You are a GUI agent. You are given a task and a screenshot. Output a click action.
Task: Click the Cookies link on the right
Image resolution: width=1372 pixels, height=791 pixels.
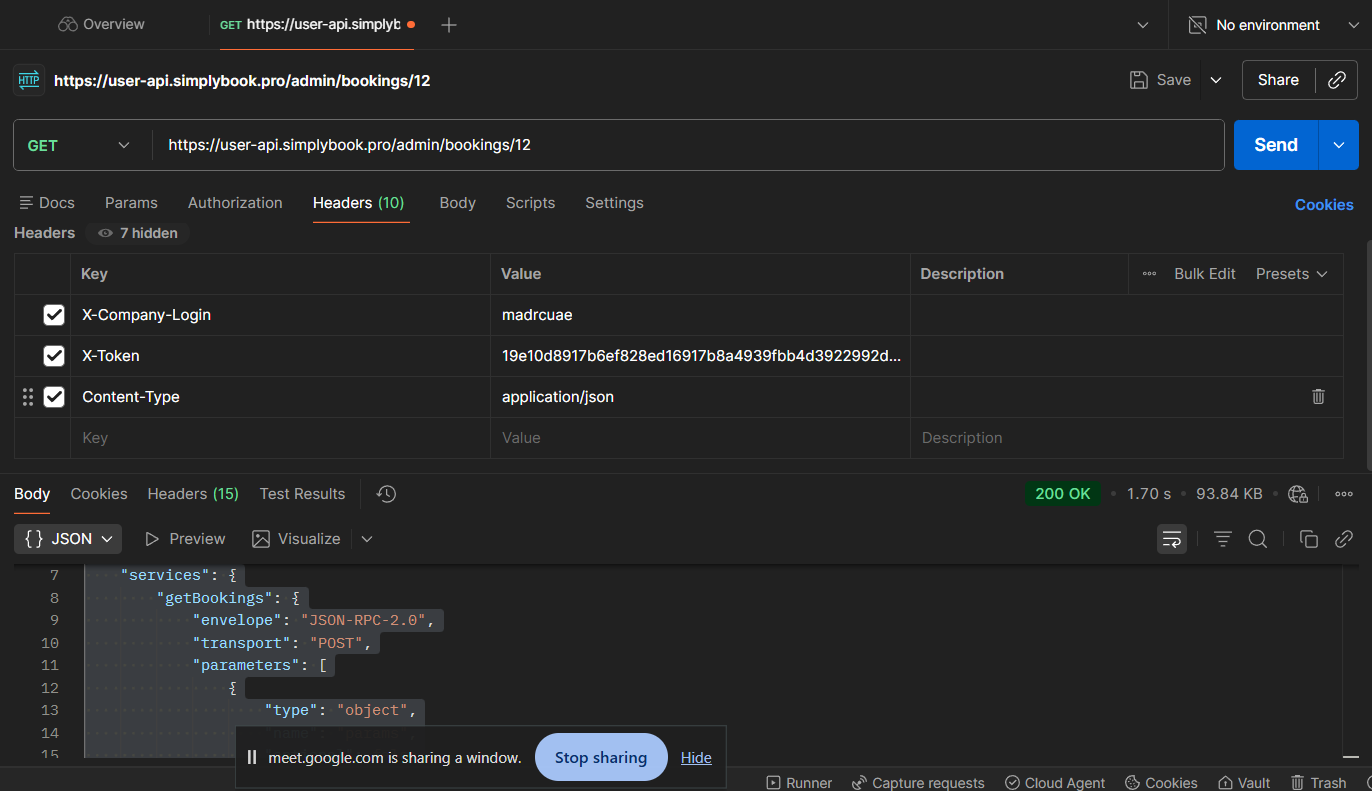(1323, 204)
